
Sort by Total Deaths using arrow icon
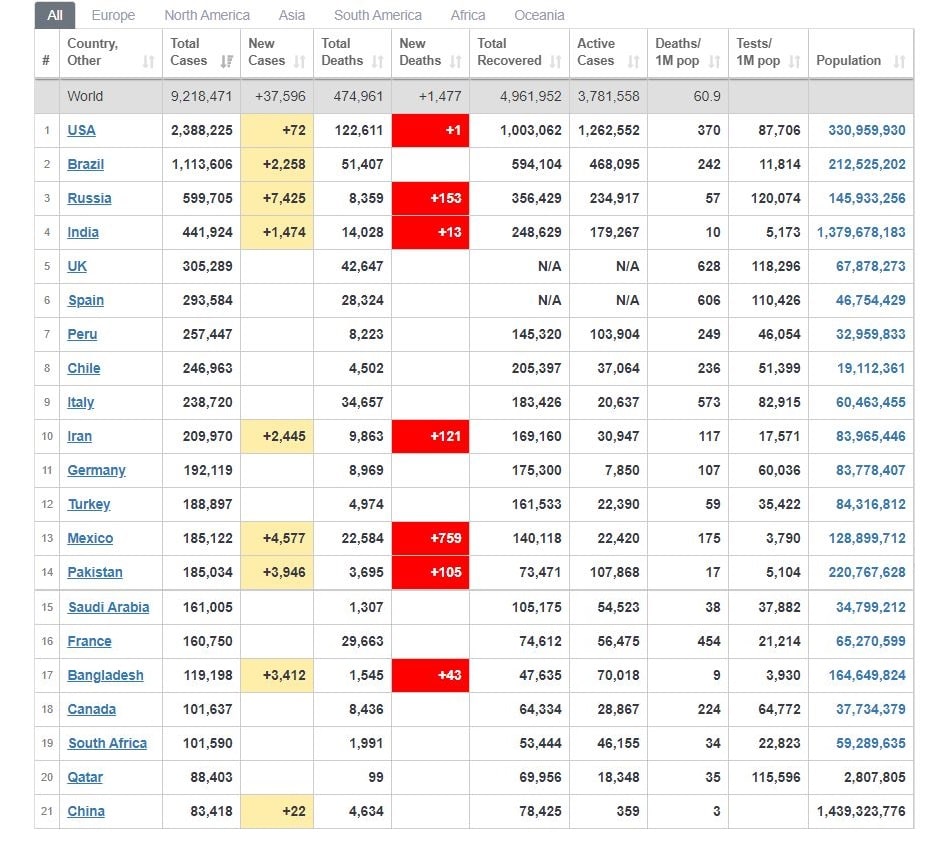377,61
